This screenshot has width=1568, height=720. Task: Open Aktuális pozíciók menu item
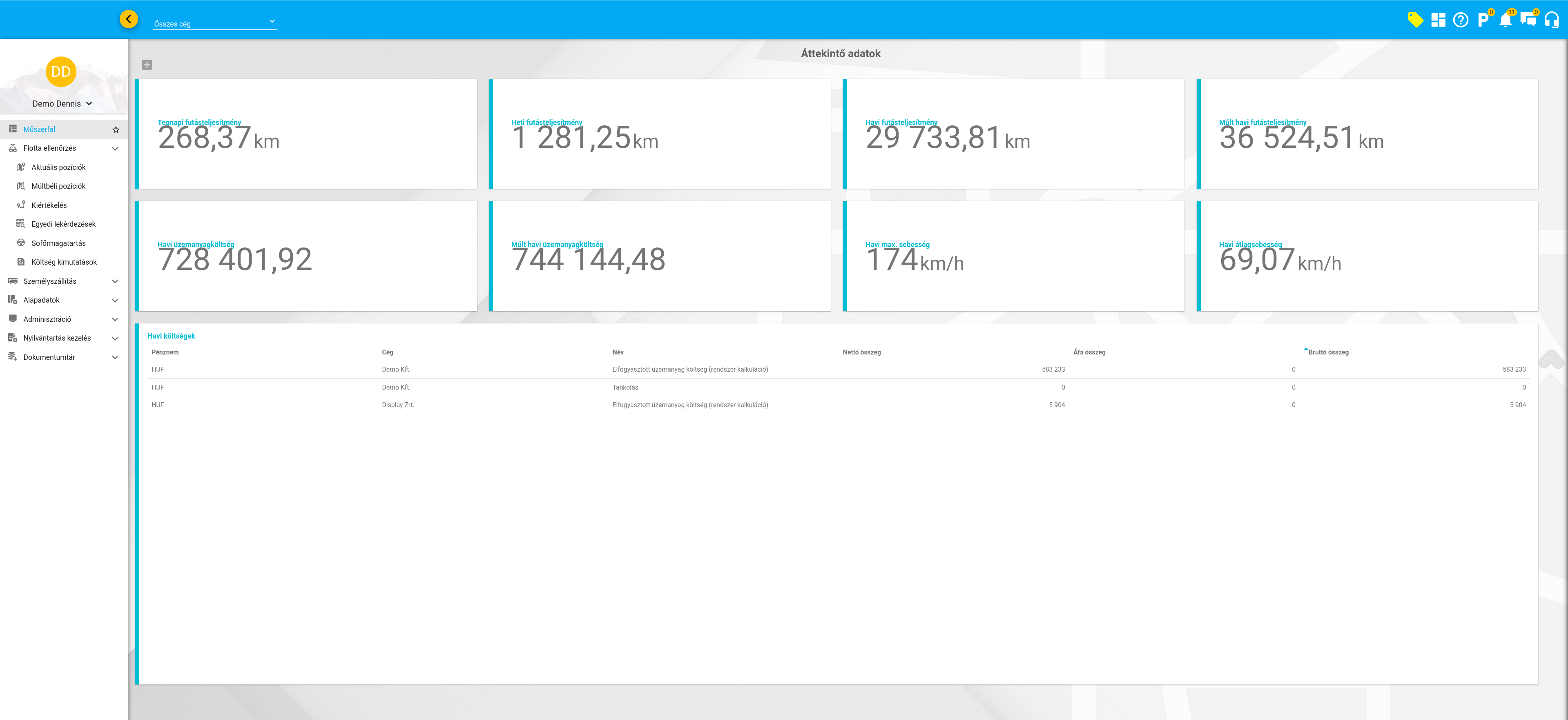58,167
